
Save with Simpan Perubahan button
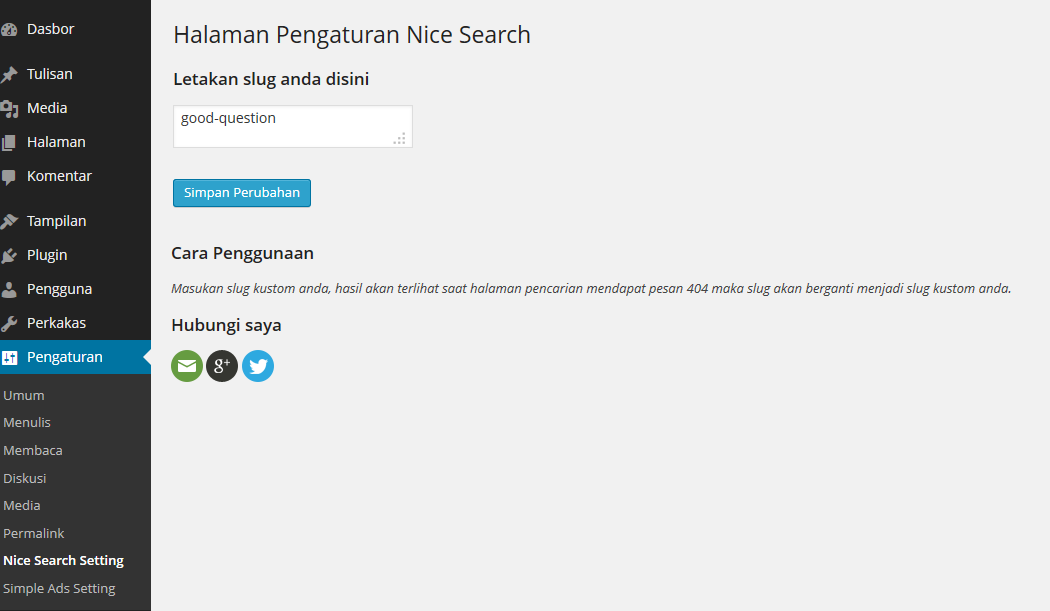pyautogui.click(x=242, y=193)
